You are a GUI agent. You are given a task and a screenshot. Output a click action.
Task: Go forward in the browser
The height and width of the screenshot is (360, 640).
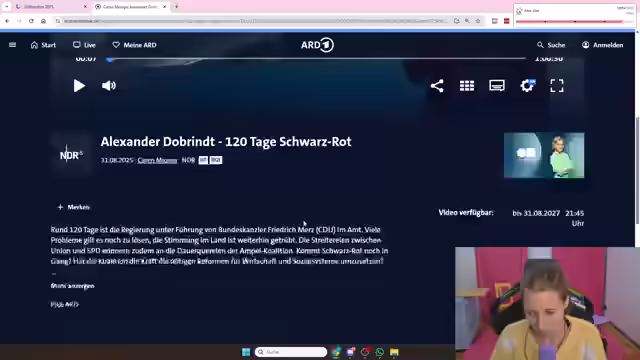[x=19, y=21]
